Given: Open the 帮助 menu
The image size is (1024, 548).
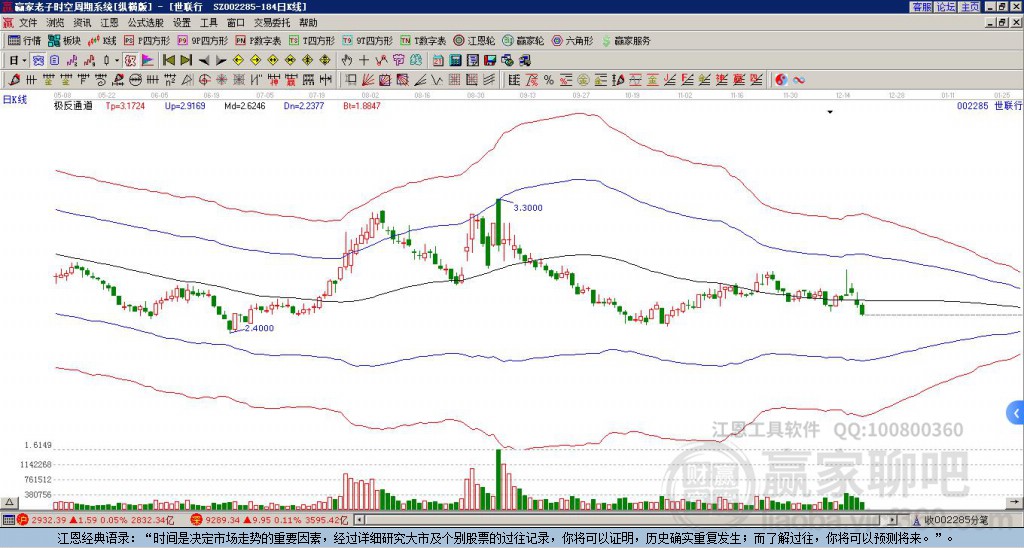Looking at the screenshot, I should pyautogui.click(x=308, y=23).
